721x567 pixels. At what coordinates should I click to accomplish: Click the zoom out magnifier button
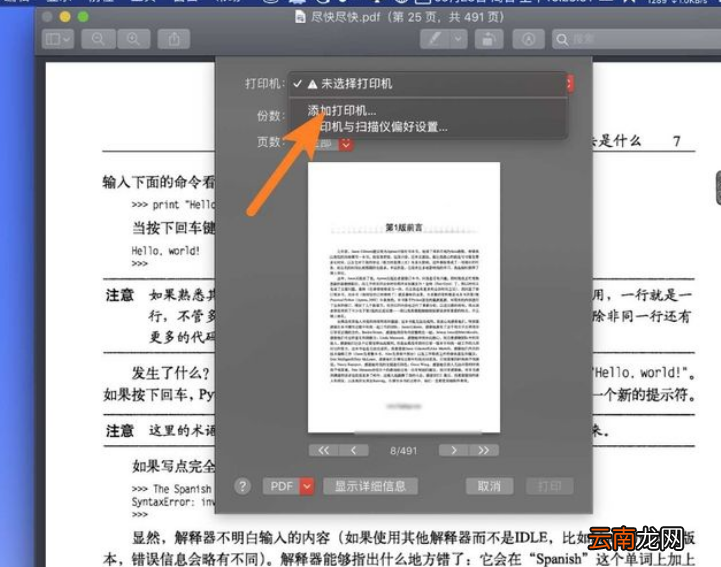(98, 39)
